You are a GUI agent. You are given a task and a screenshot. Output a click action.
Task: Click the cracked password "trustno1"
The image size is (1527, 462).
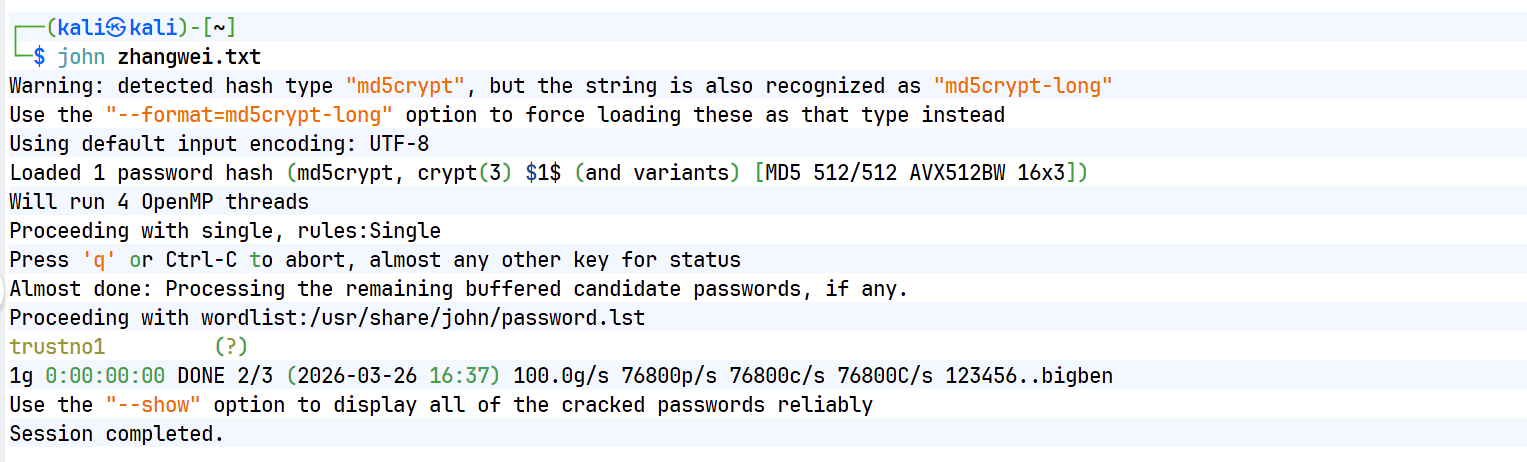pos(57,347)
